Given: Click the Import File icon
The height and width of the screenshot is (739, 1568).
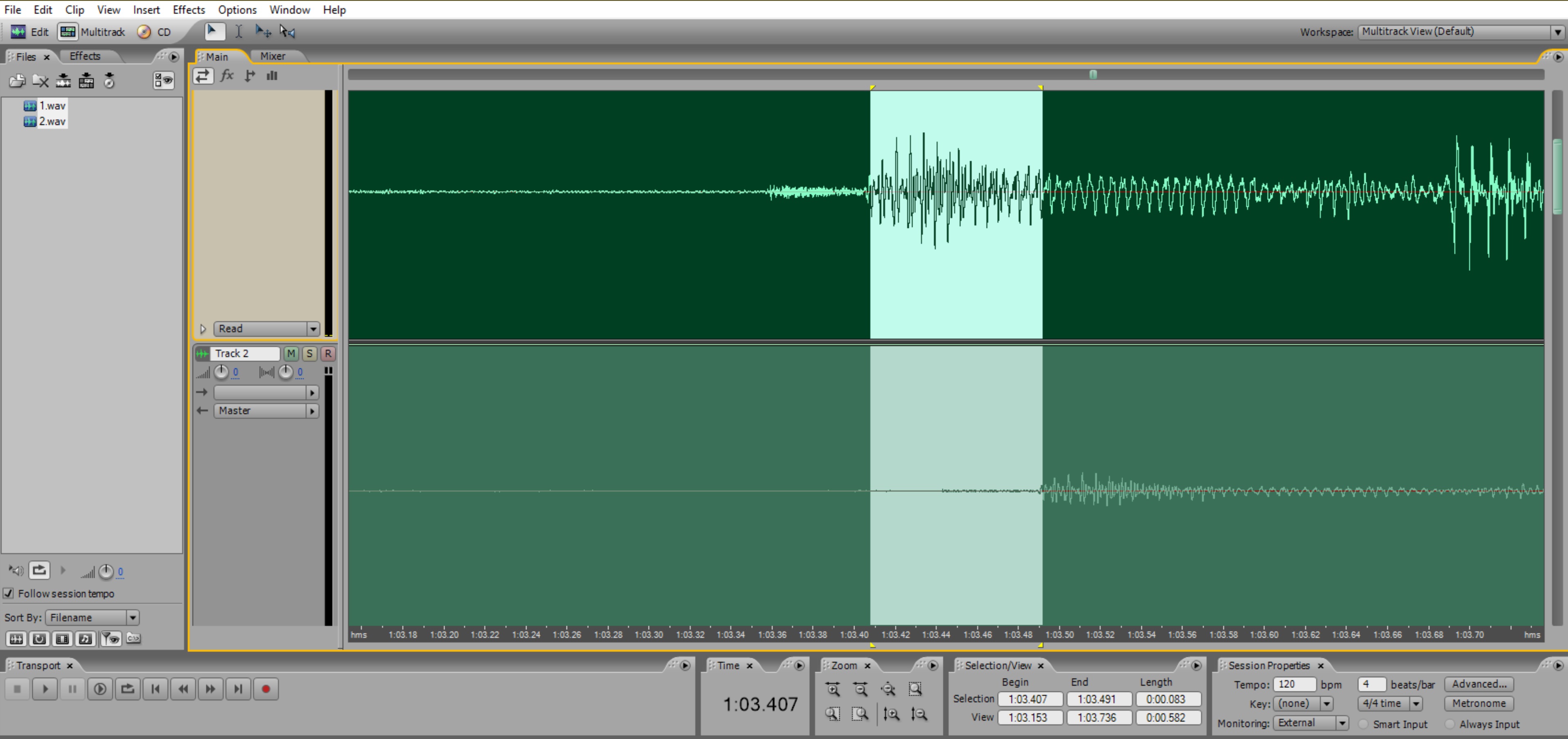Looking at the screenshot, I should 17,80.
